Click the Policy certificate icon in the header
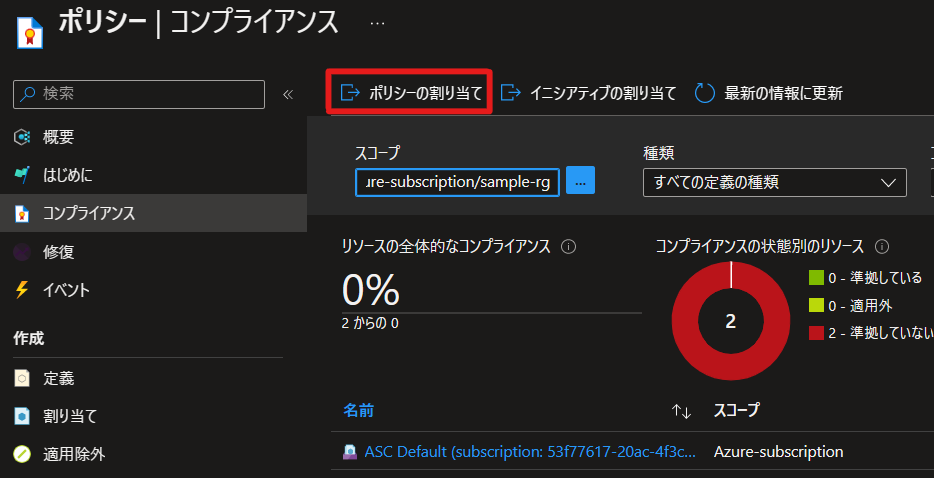Image resolution: width=934 pixels, height=478 pixels. tap(29, 32)
